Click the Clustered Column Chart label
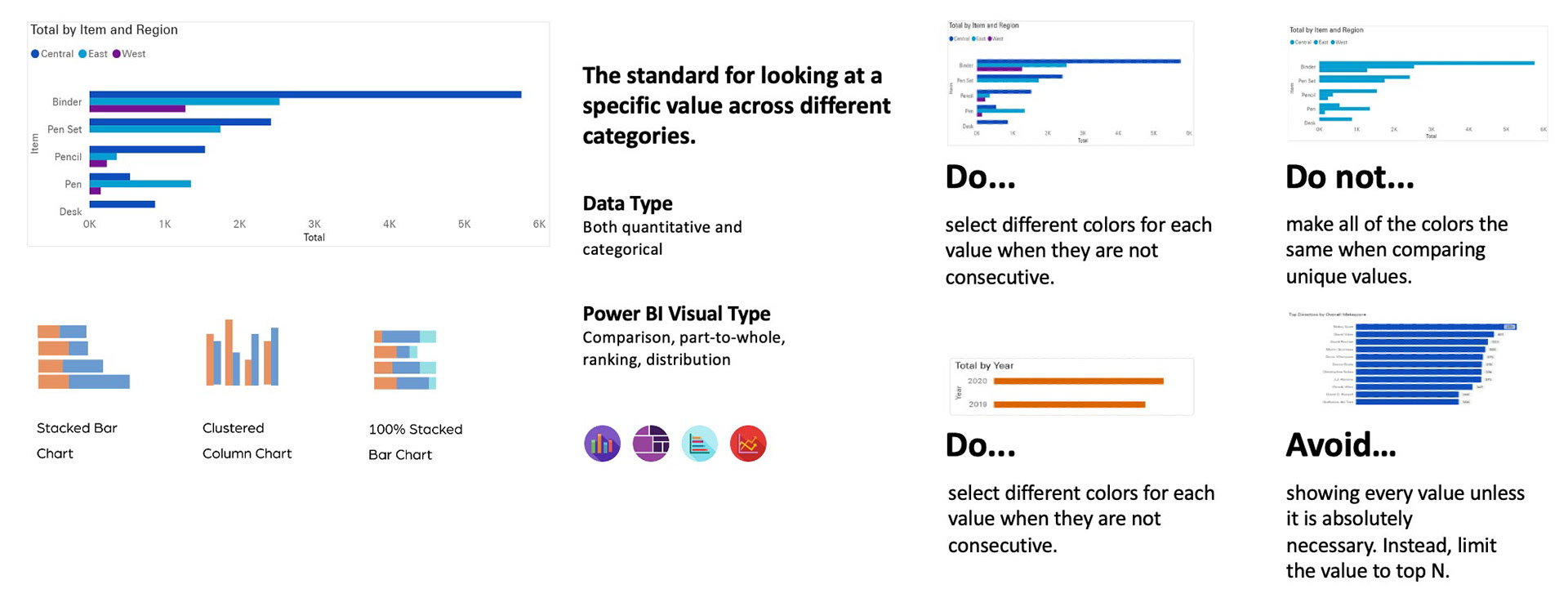Screen dimensions: 1568x607 [x=247, y=440]
